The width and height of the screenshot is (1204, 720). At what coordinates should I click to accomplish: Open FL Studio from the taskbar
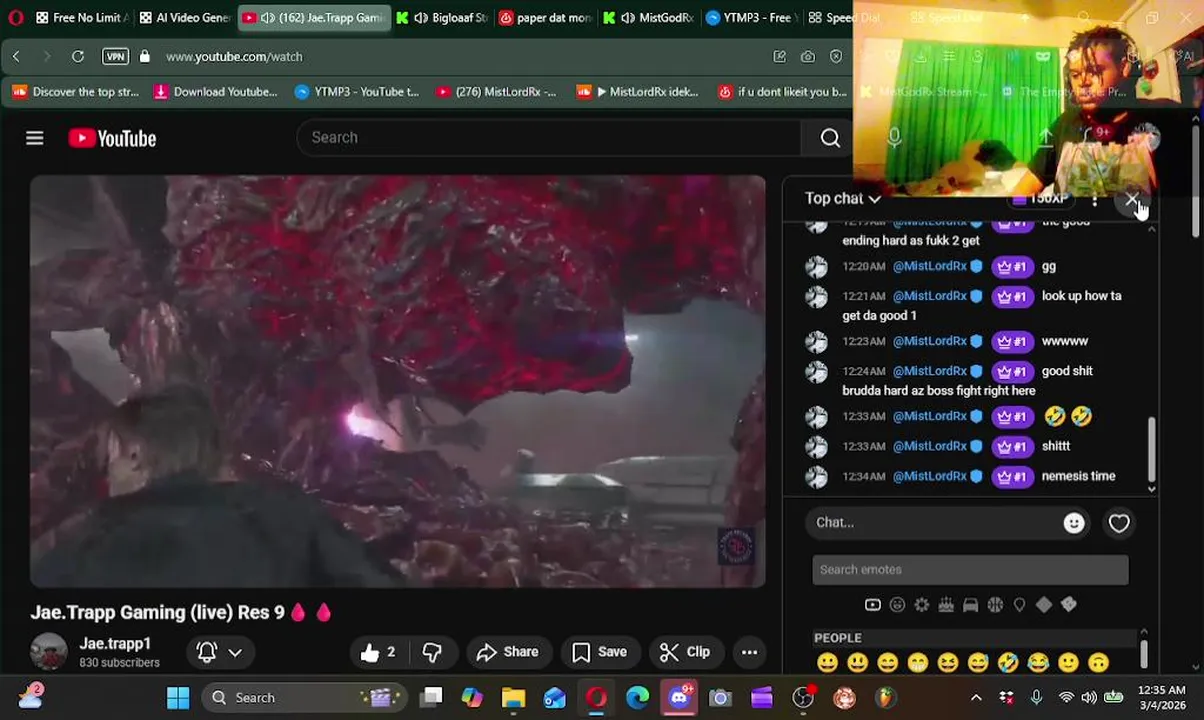tap(885, 698)
